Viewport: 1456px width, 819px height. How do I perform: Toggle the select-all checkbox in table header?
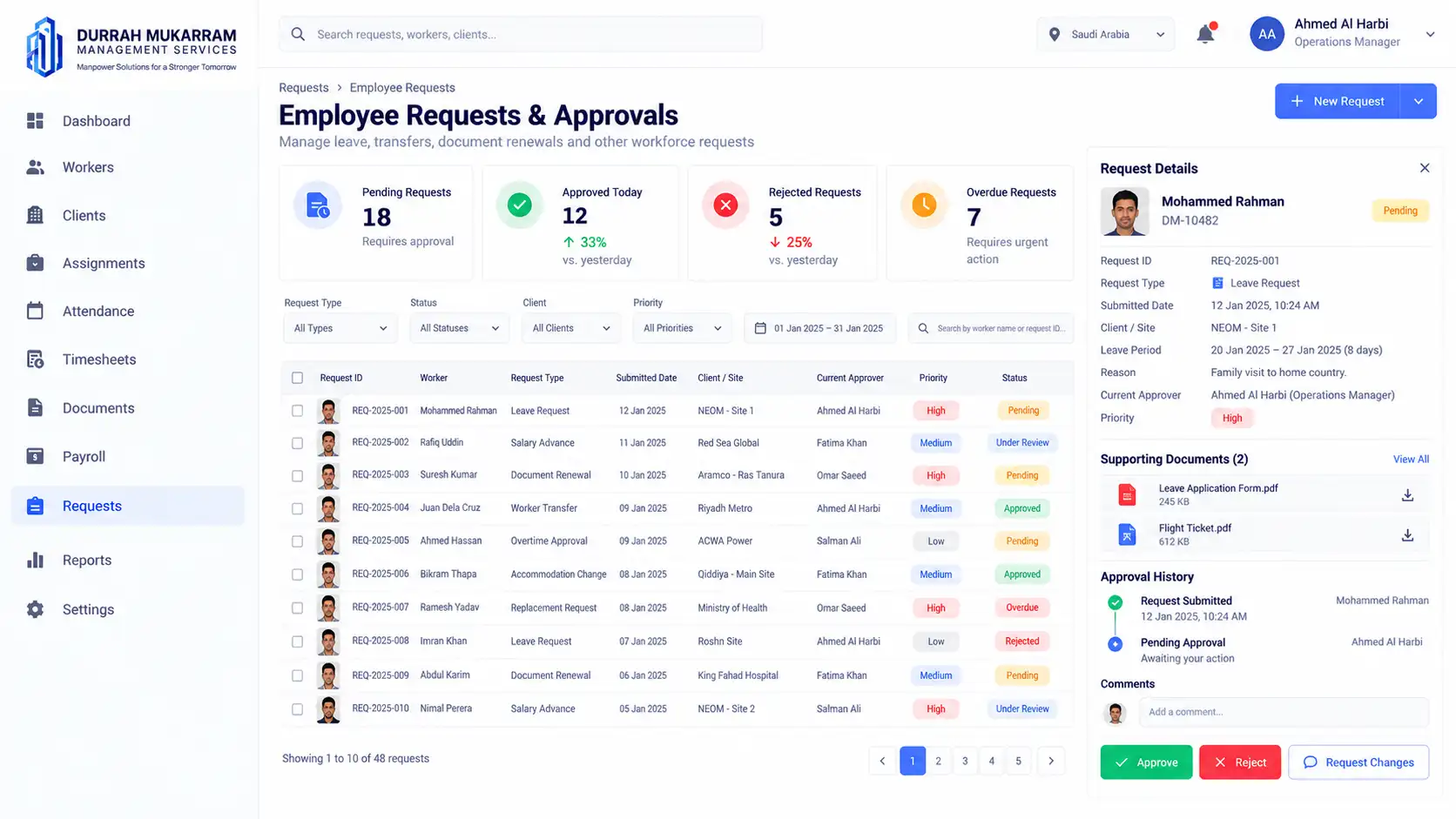297,378
